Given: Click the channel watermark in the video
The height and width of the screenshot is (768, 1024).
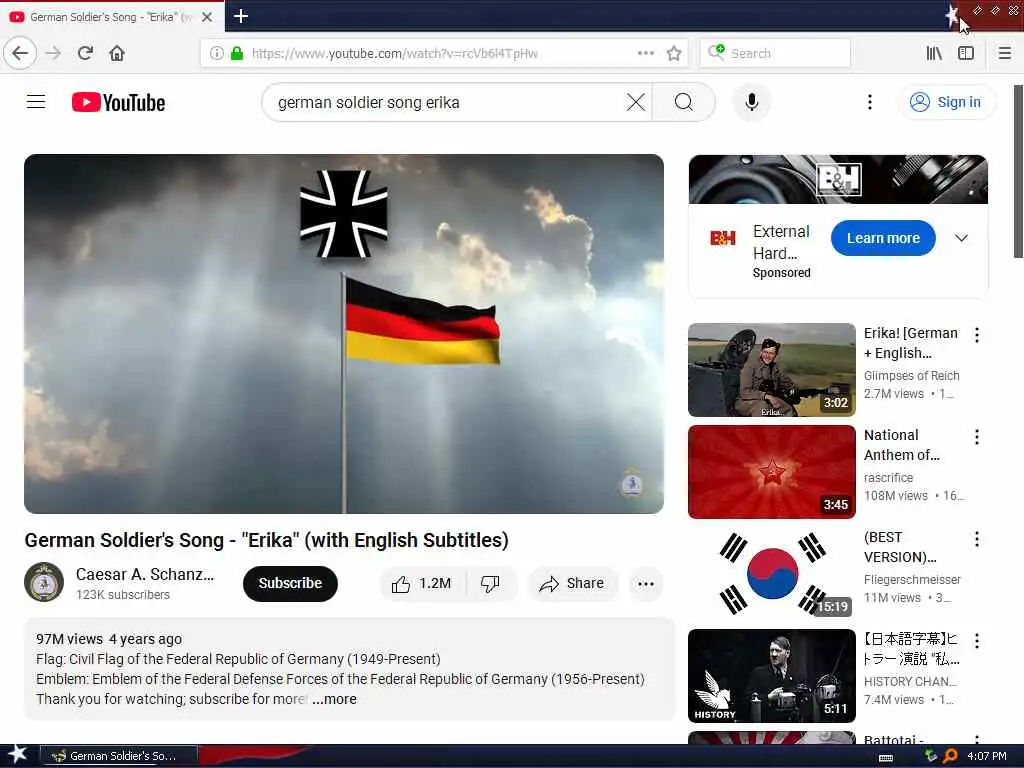Looking at the screenshot, I should (x=632, y=484).
